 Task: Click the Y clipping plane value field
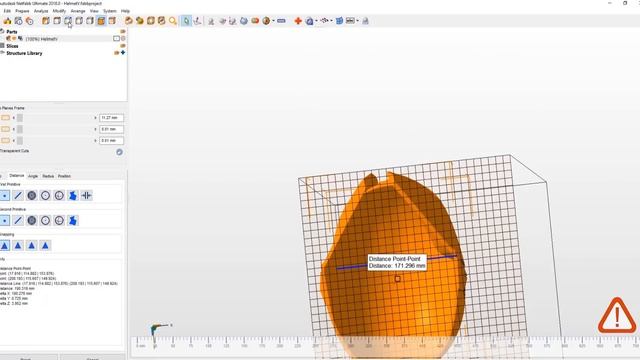point(111,129)
